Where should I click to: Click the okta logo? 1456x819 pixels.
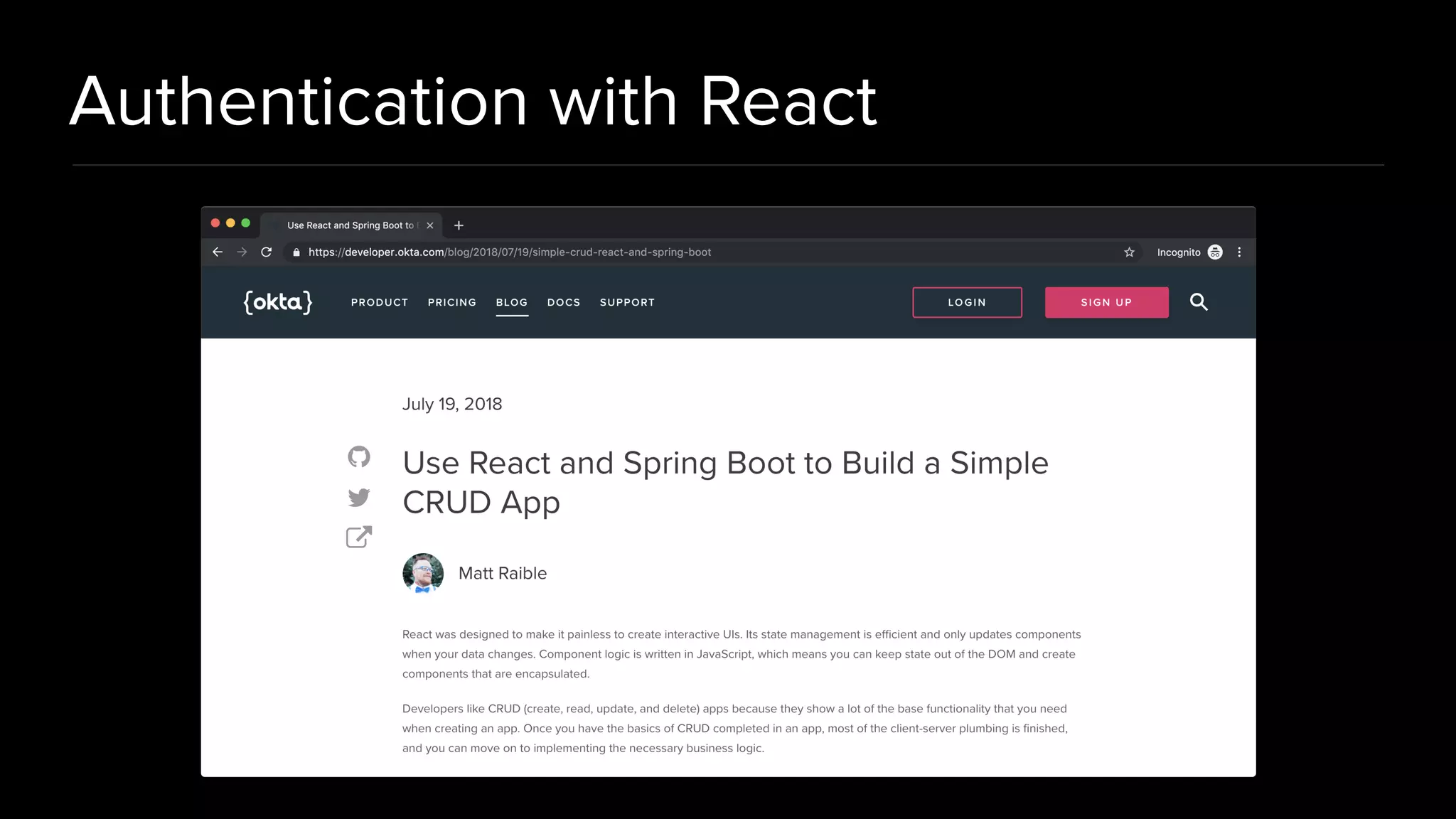point(278,302)
